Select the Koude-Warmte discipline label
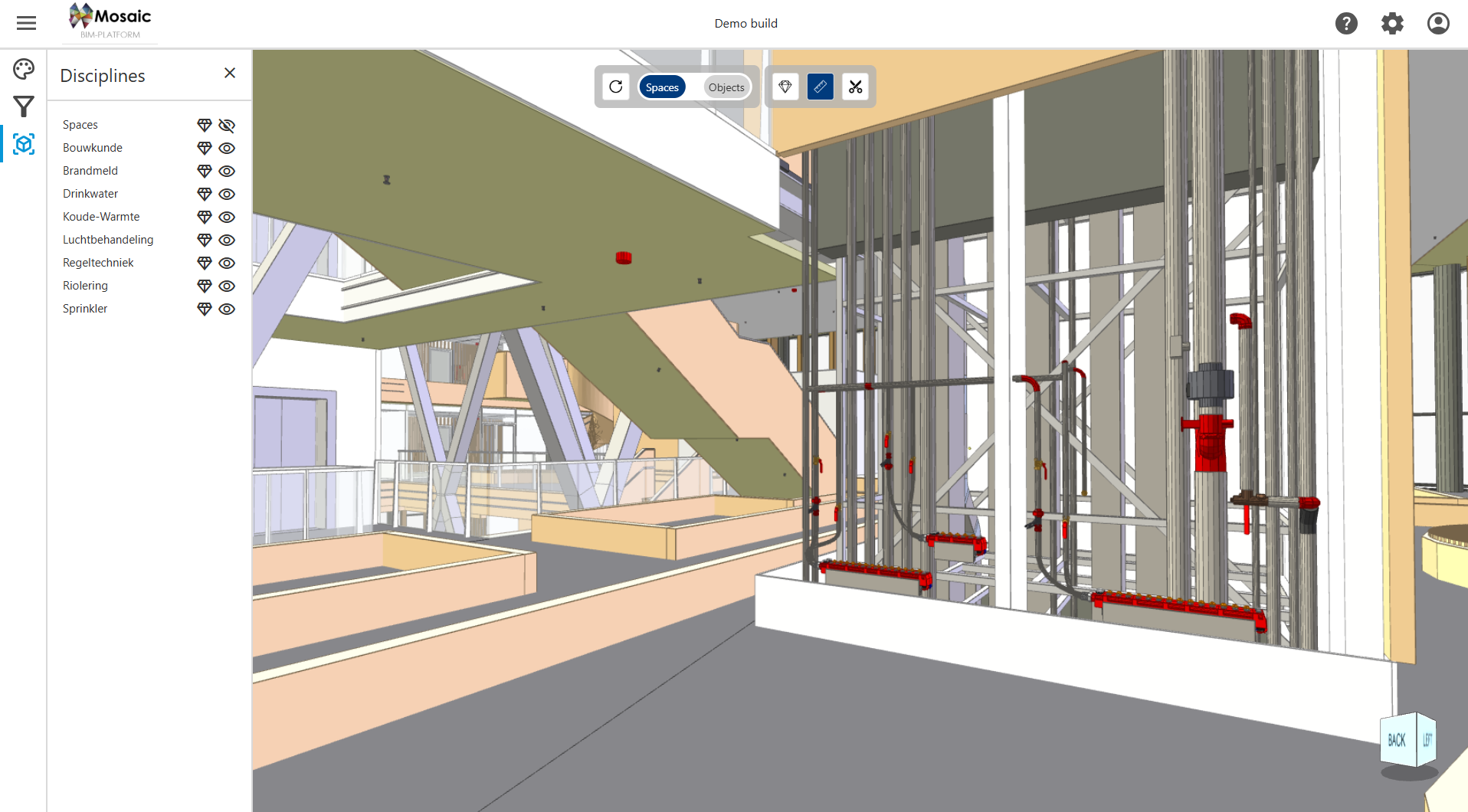The height and width of the screenshot is (812, 1468). tap(101, 217)
